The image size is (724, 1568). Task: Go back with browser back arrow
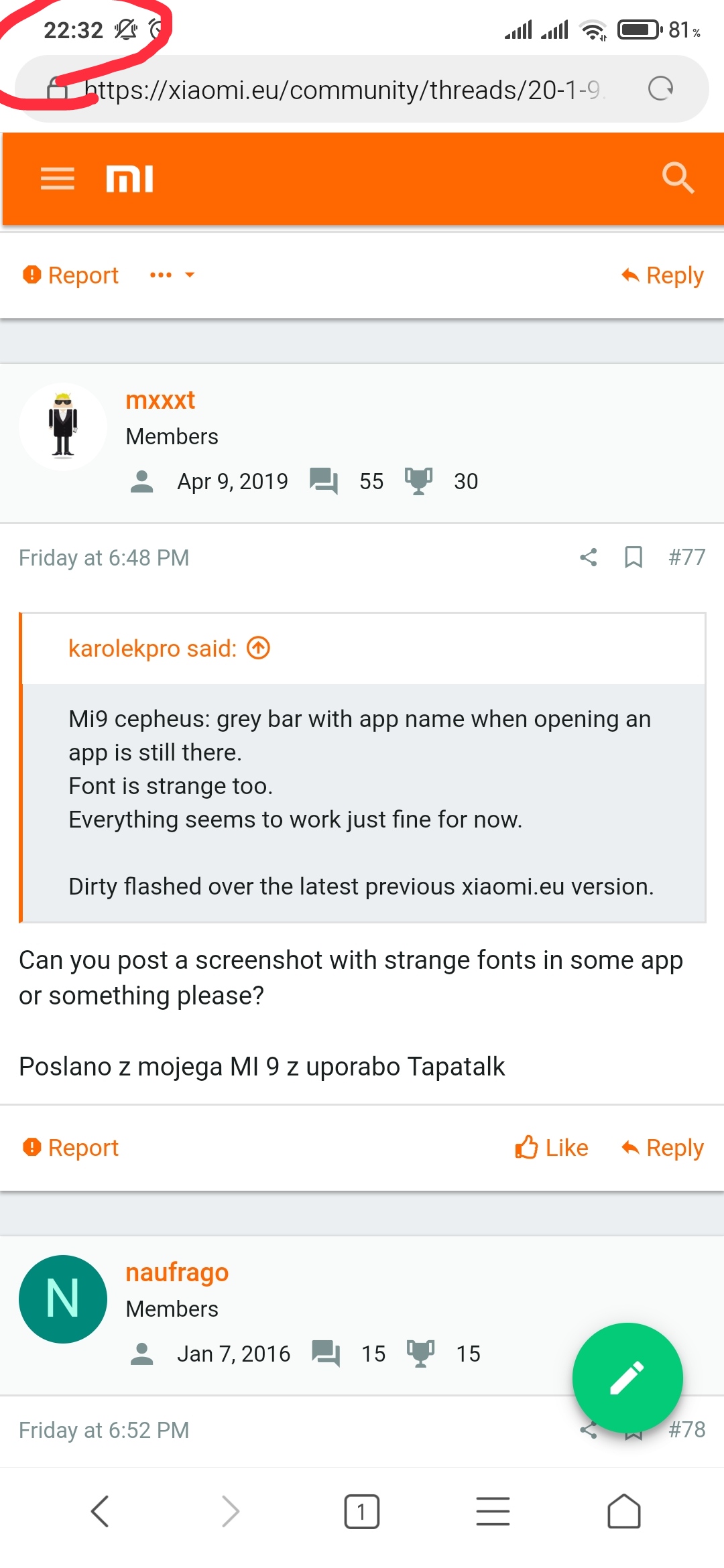pos(100,1512)
